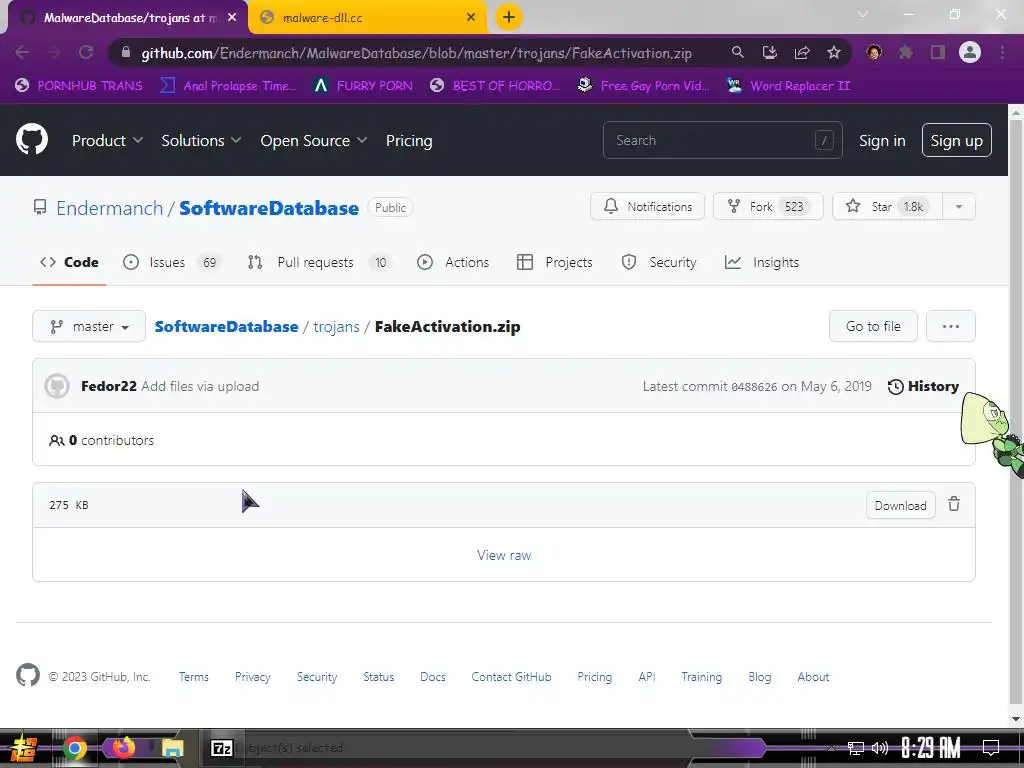Click the Sign up button
Screen dimensions: 1024x768
coord(956,140)
